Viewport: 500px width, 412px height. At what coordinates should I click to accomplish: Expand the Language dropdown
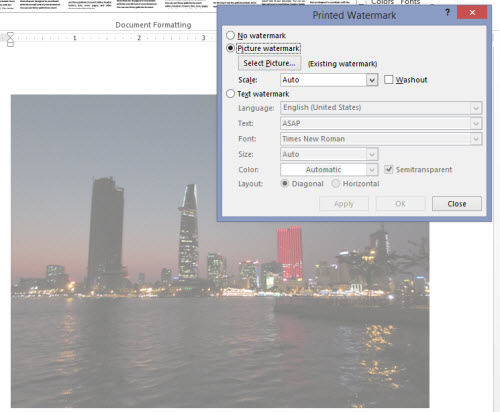(x=476, y=108)
